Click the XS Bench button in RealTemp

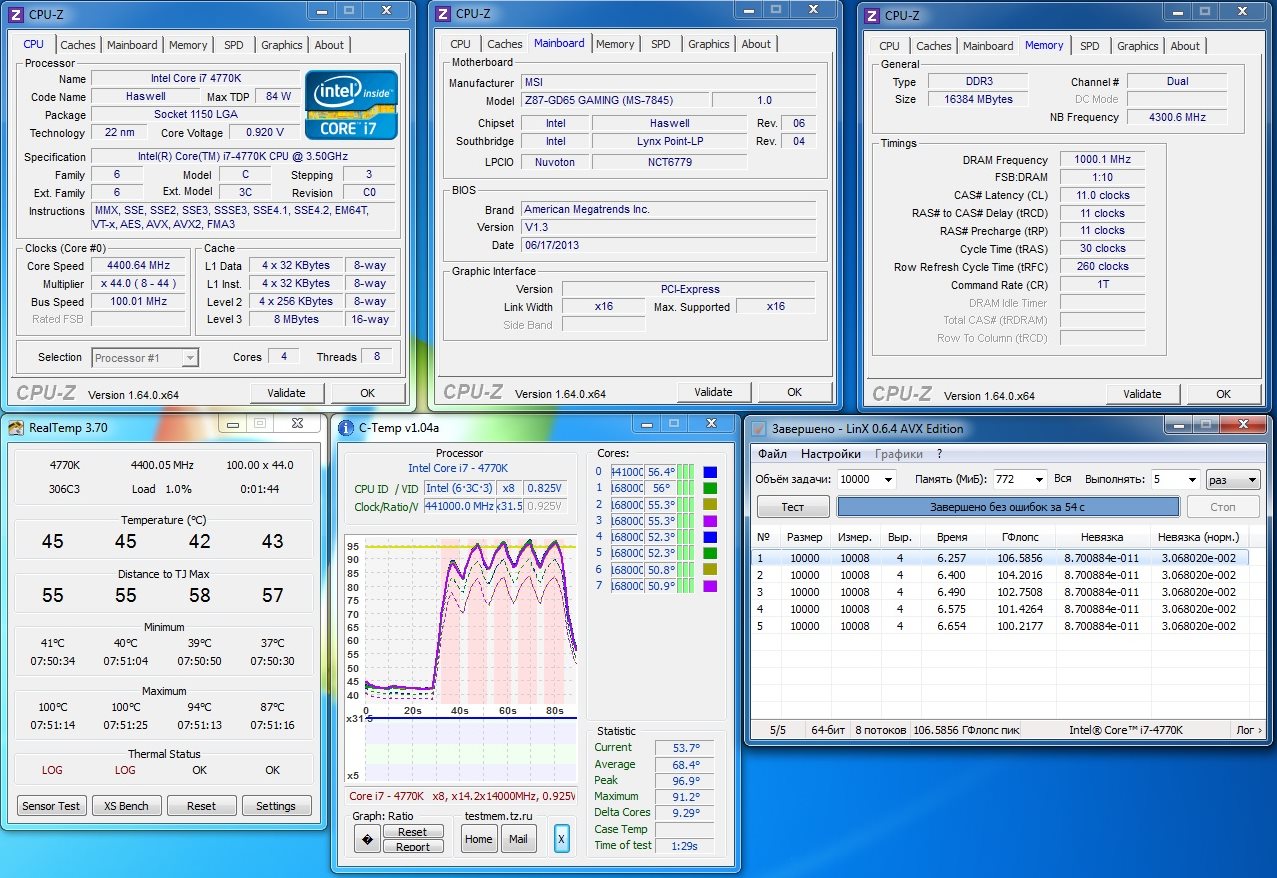[x=127, y=806]
